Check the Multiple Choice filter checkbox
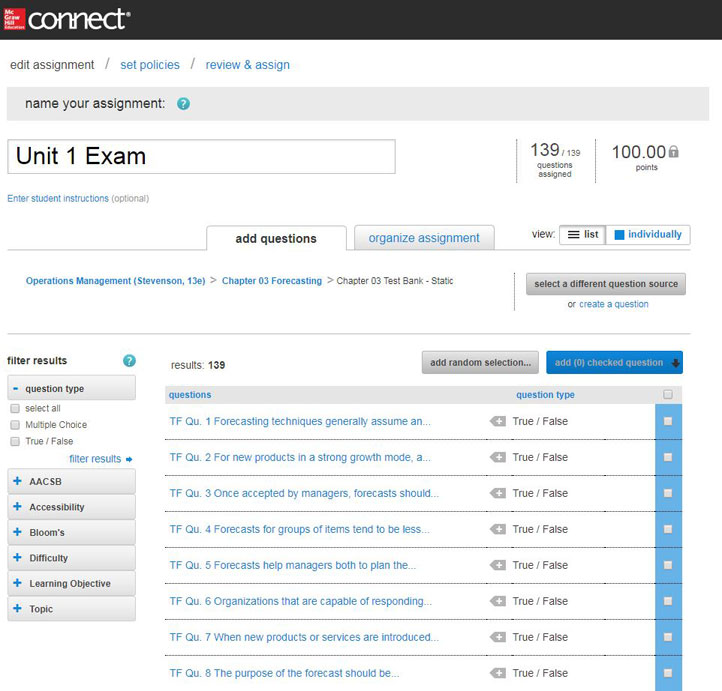Screen dimensions: 722x691 coord(15,425)
